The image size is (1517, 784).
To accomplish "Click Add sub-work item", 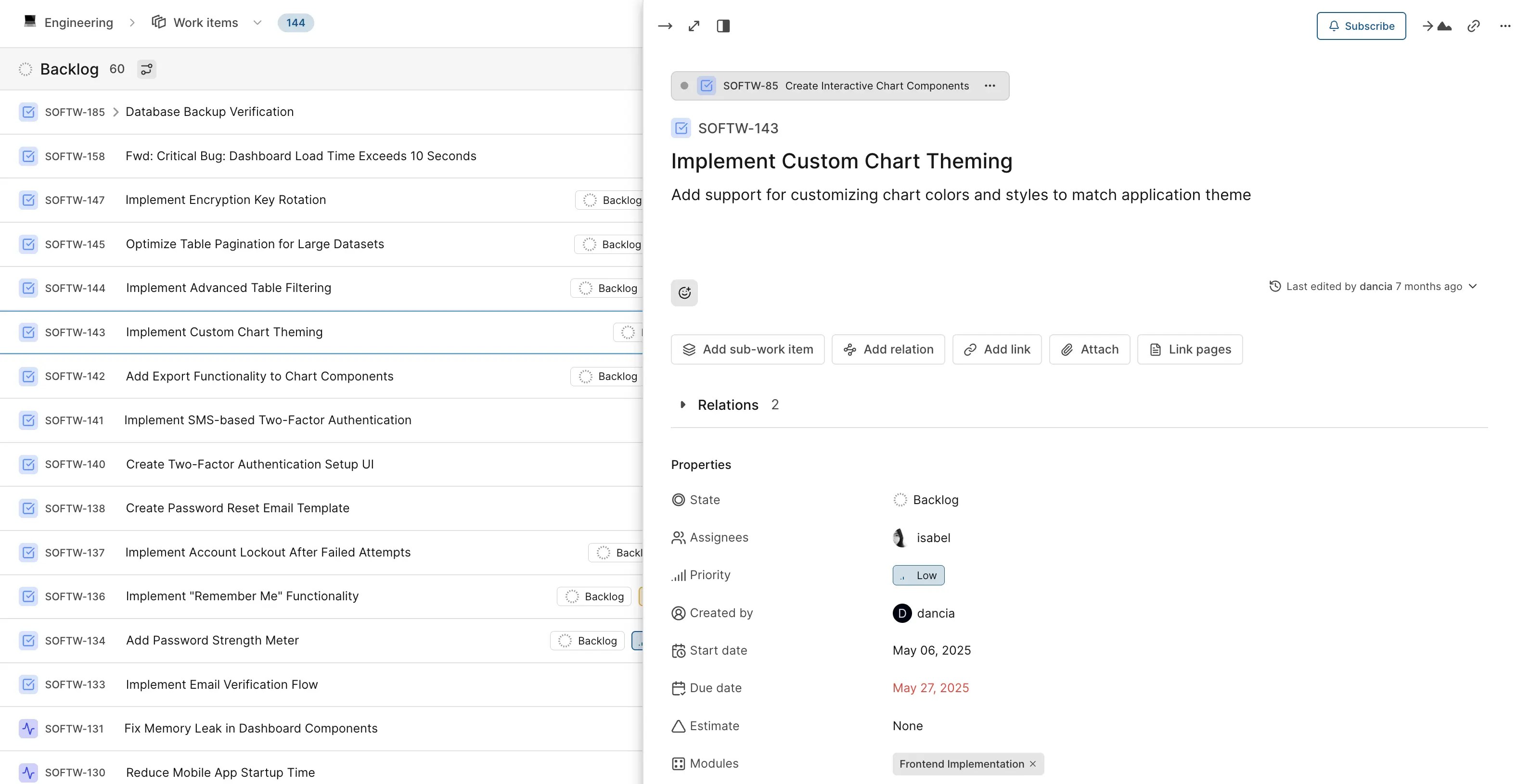I will point(748,349).
